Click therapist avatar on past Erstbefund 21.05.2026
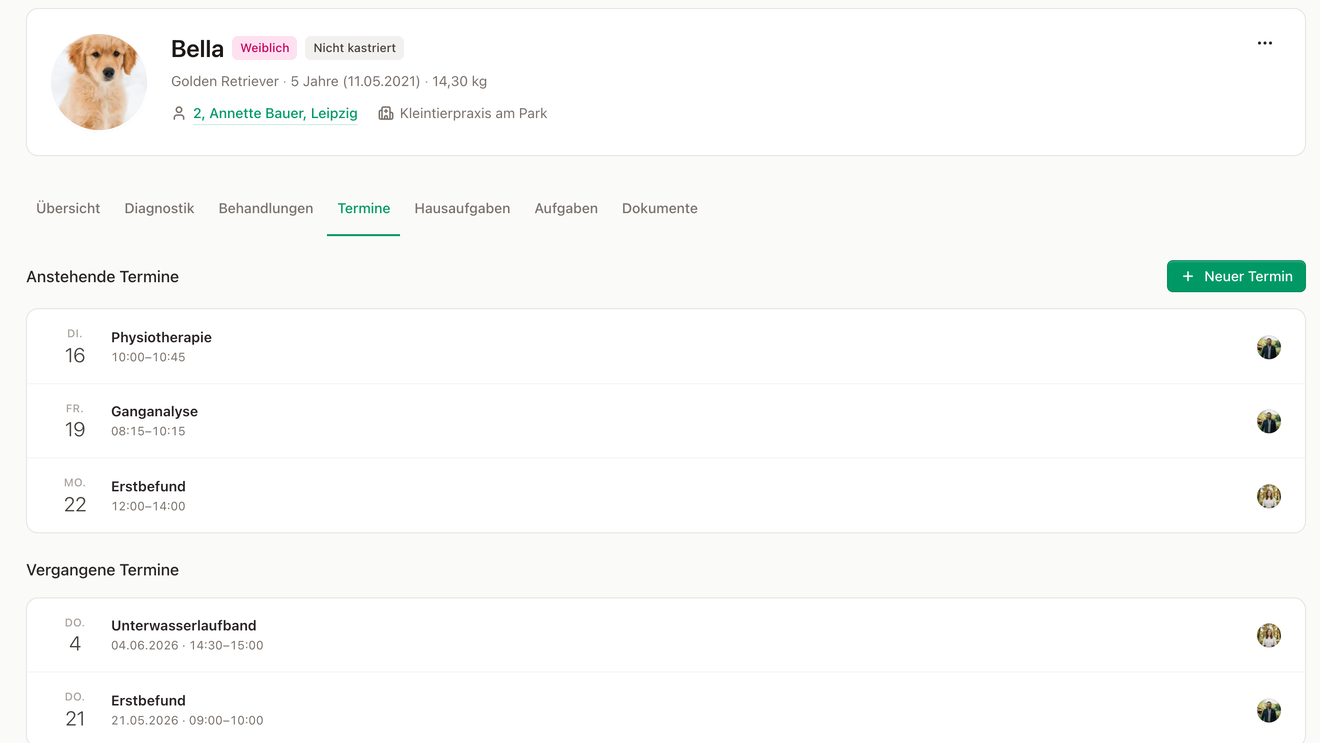1320x743 pixels. pyautogui.click(x=1269, y=710)
